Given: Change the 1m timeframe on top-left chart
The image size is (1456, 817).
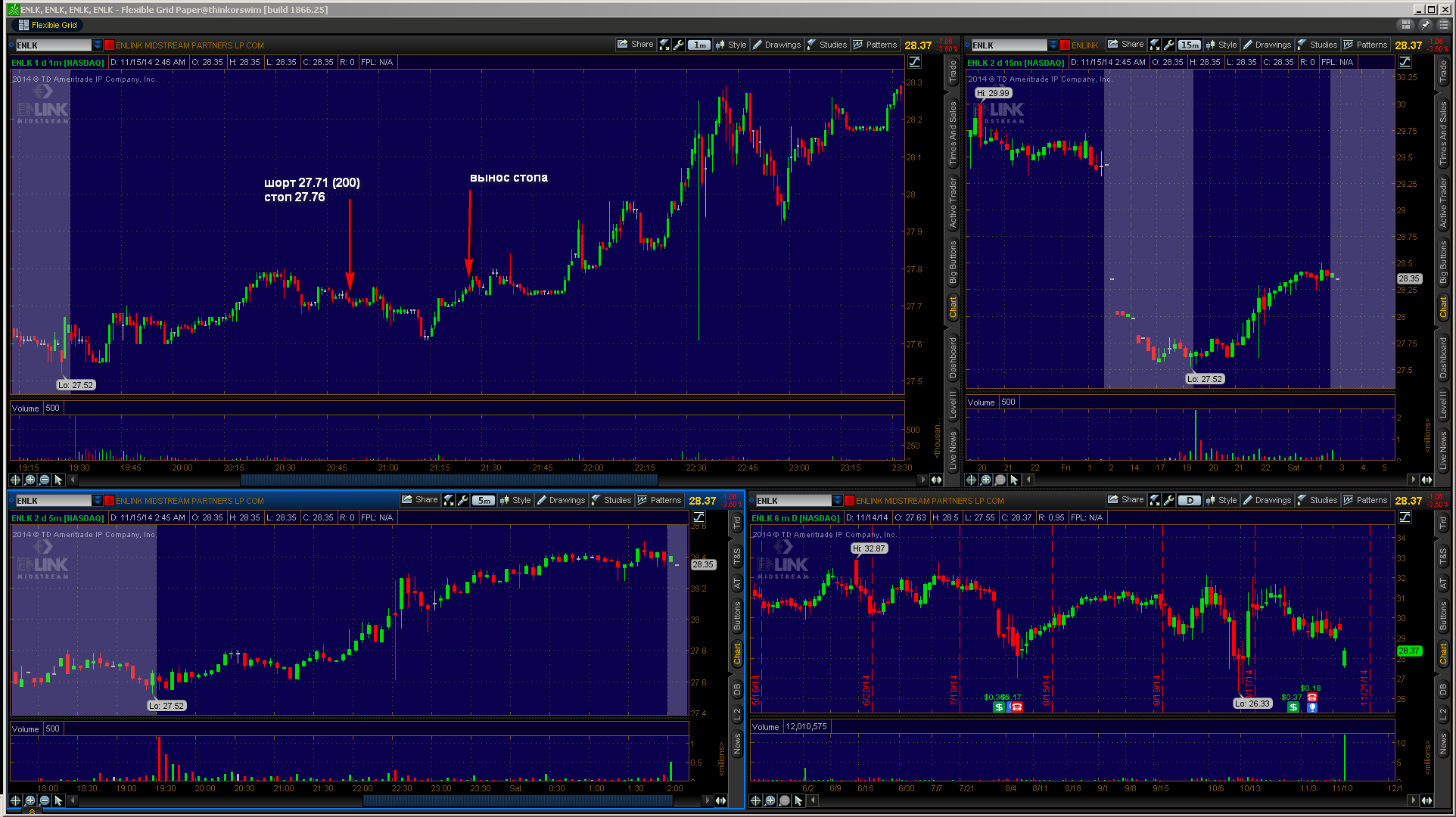Looking at the screenshot, I should (698, 45).
